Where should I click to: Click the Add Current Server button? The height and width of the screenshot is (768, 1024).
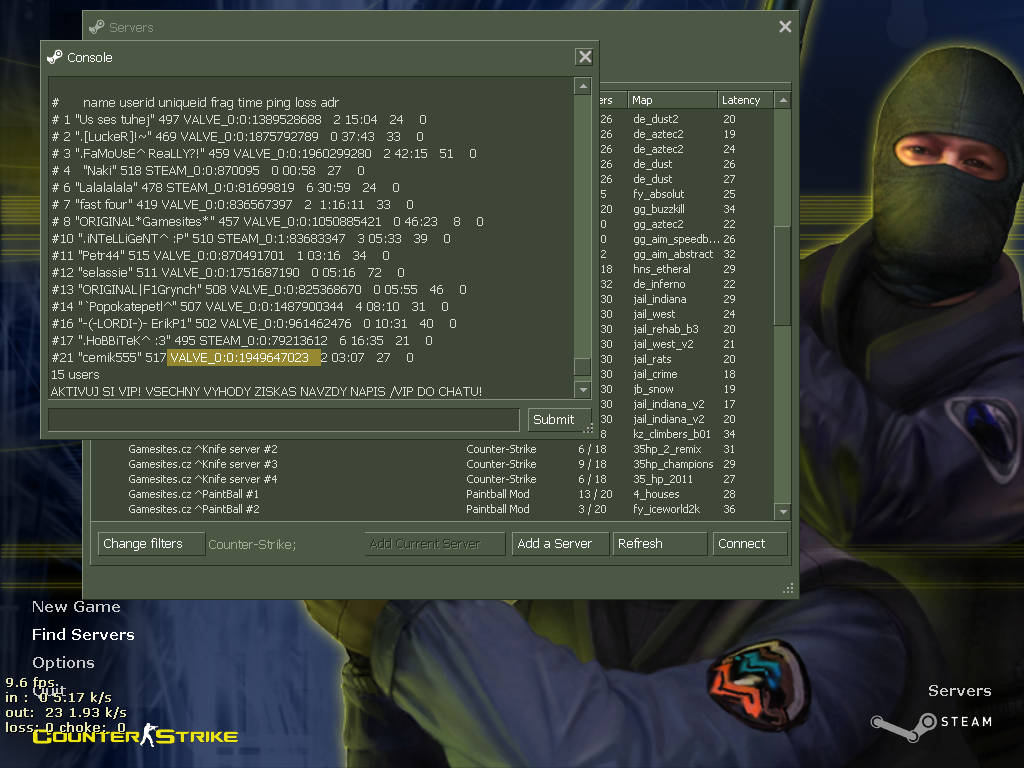point(434,544)
